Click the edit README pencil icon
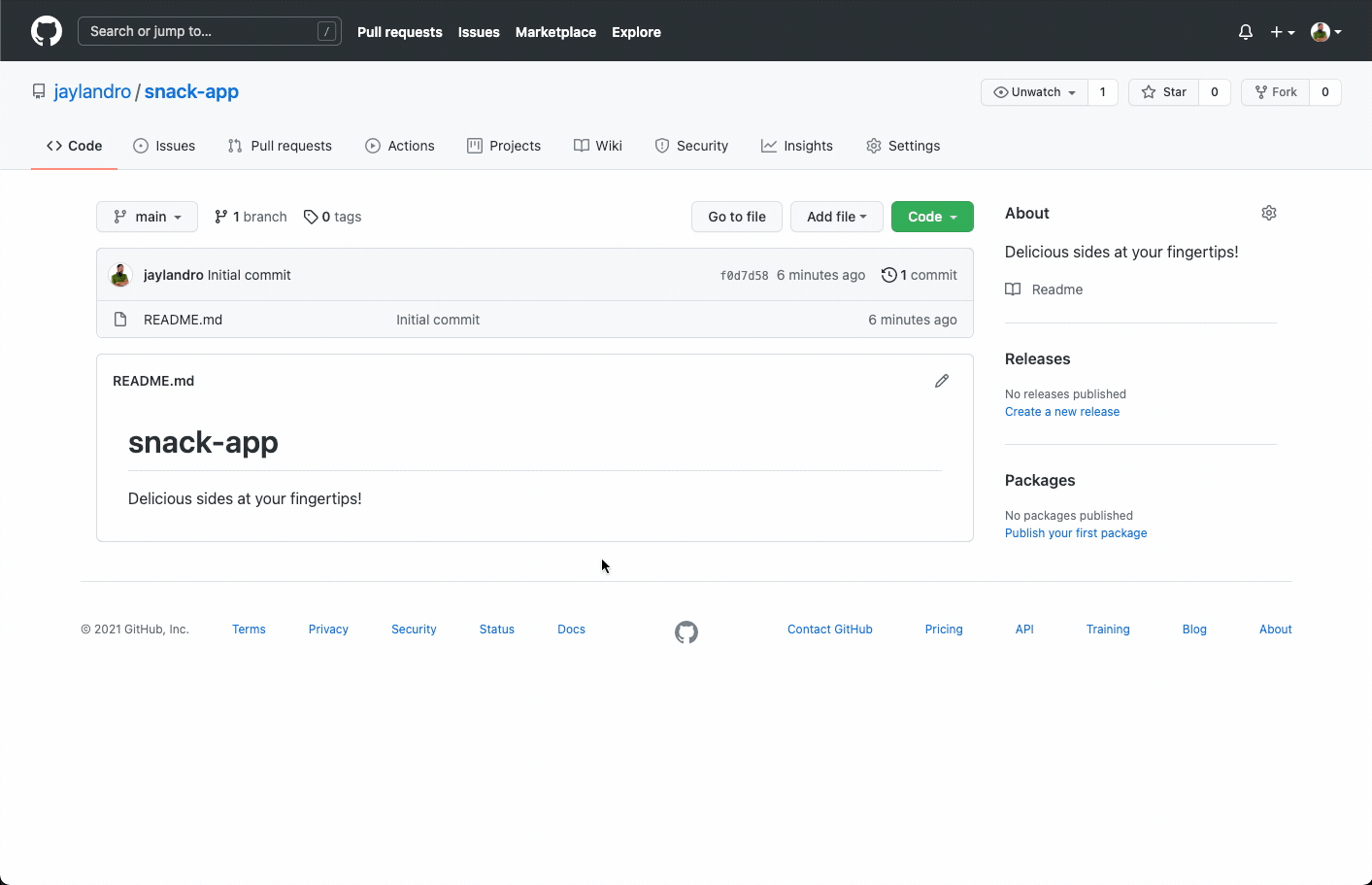1372x885 pixels. click(x=942, y=381)
